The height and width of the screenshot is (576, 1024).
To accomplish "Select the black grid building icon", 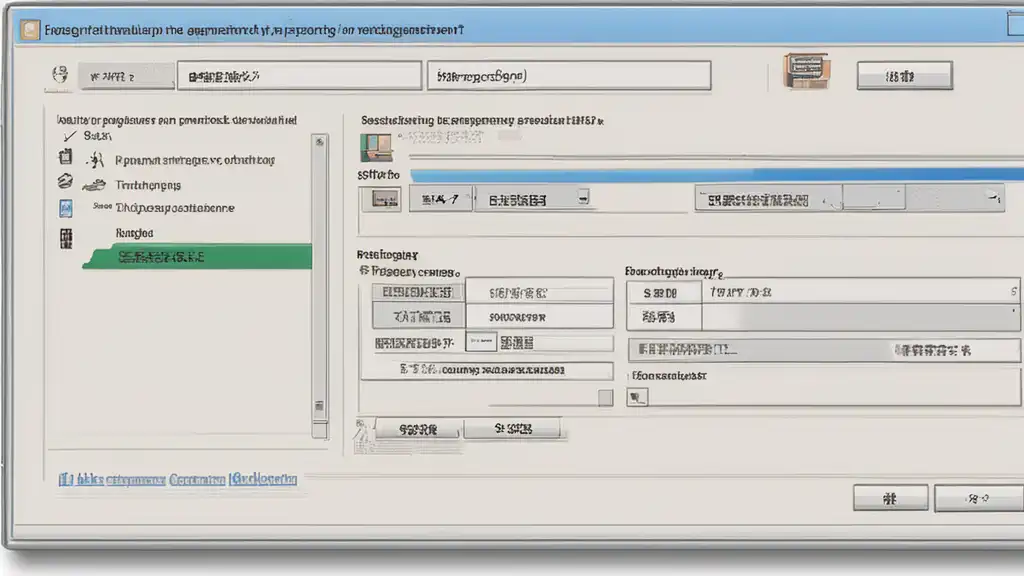I will pos(66,238).
